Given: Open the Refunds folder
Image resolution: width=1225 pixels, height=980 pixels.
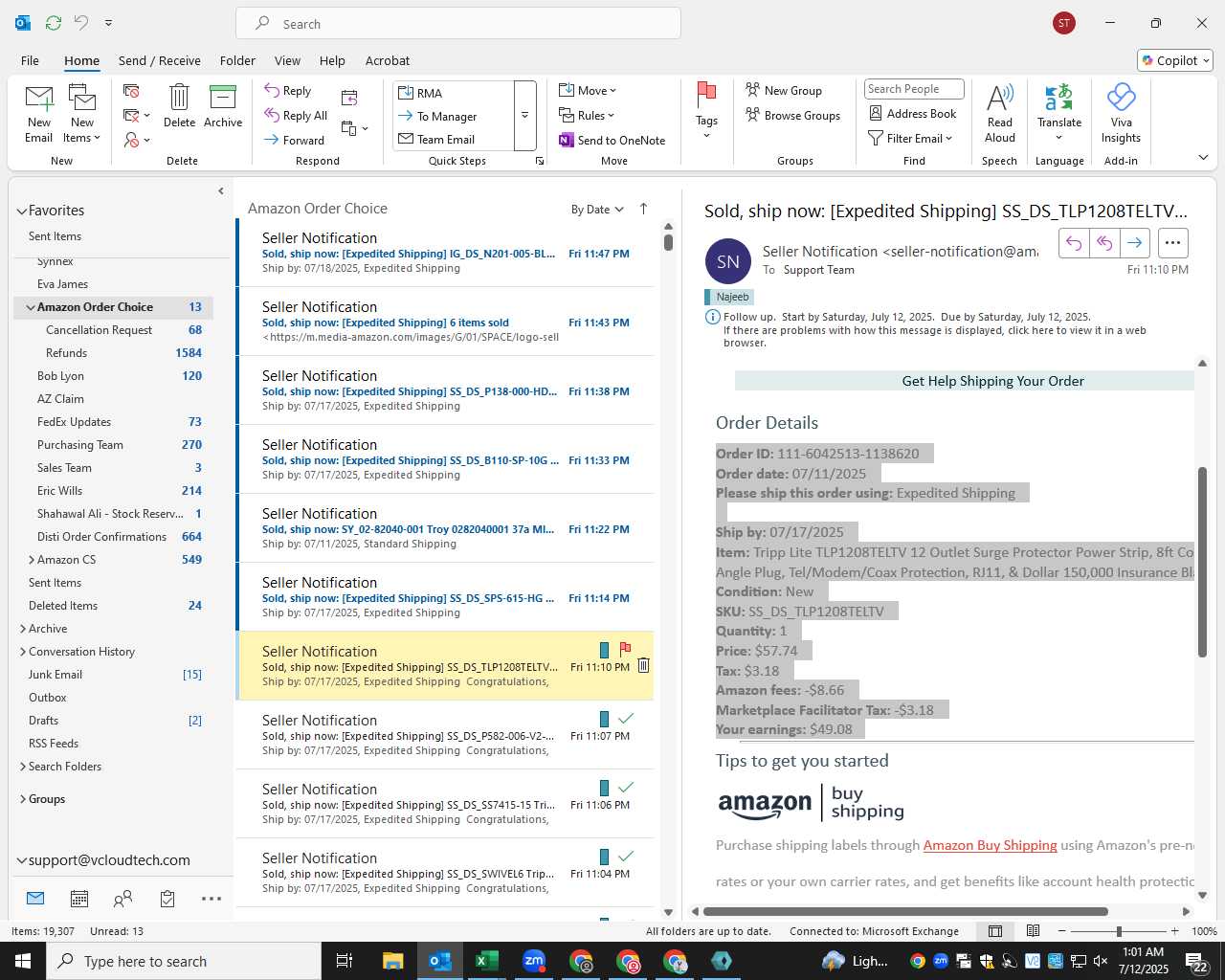Looking at the screenshot, I should click(113, 353).
